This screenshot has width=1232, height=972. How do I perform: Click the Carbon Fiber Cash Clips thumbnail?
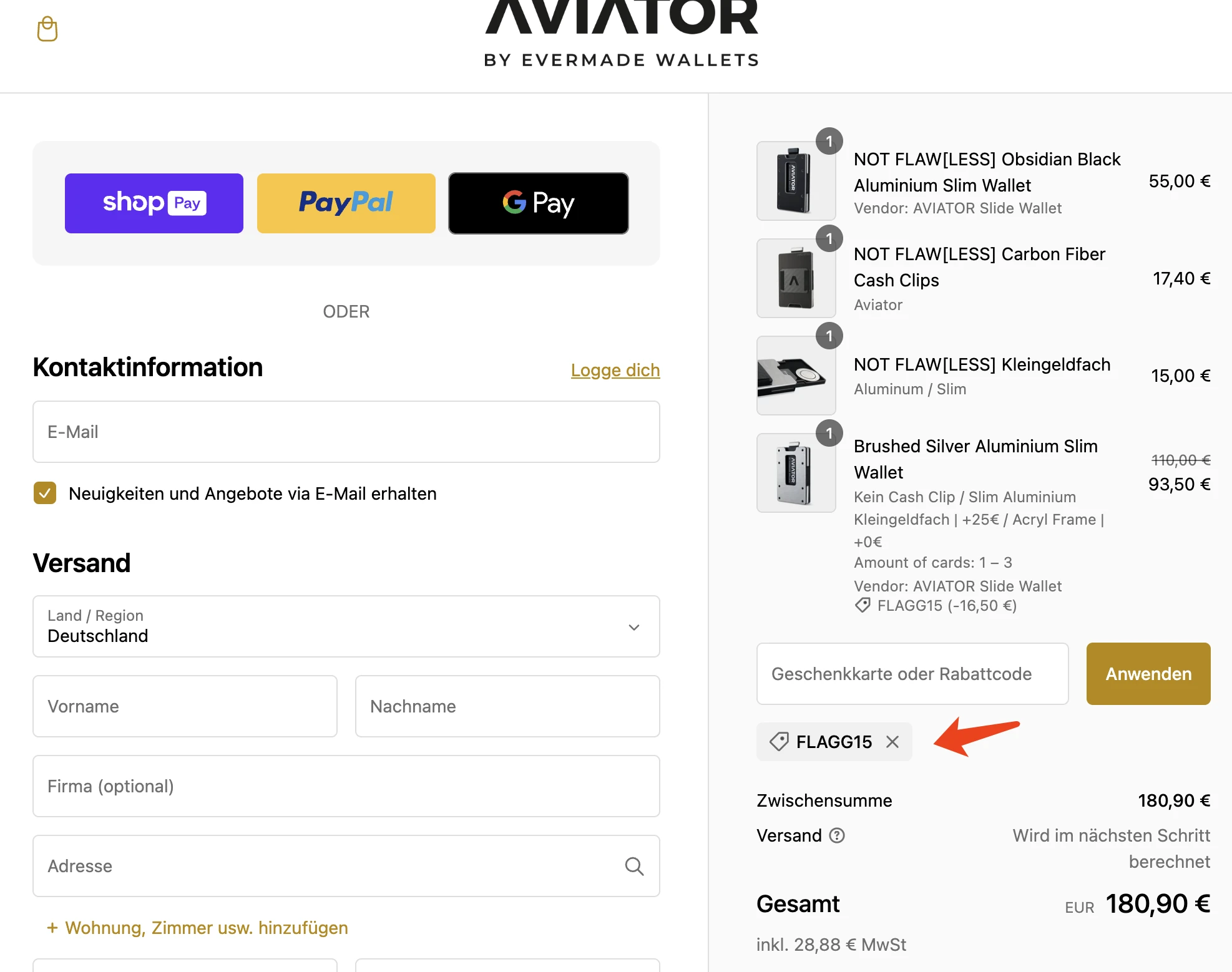click(796, 278)
